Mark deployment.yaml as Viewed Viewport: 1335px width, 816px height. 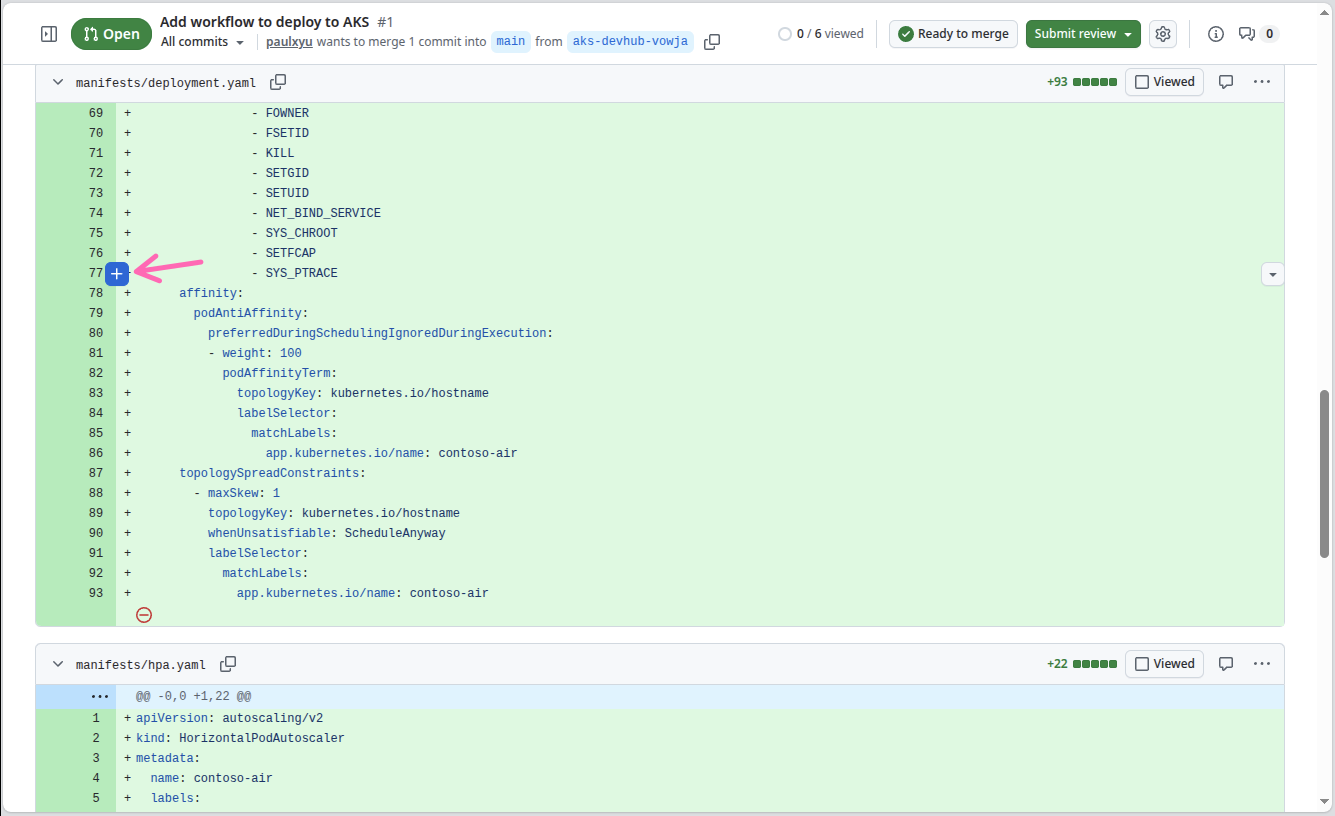(1164, 82)
